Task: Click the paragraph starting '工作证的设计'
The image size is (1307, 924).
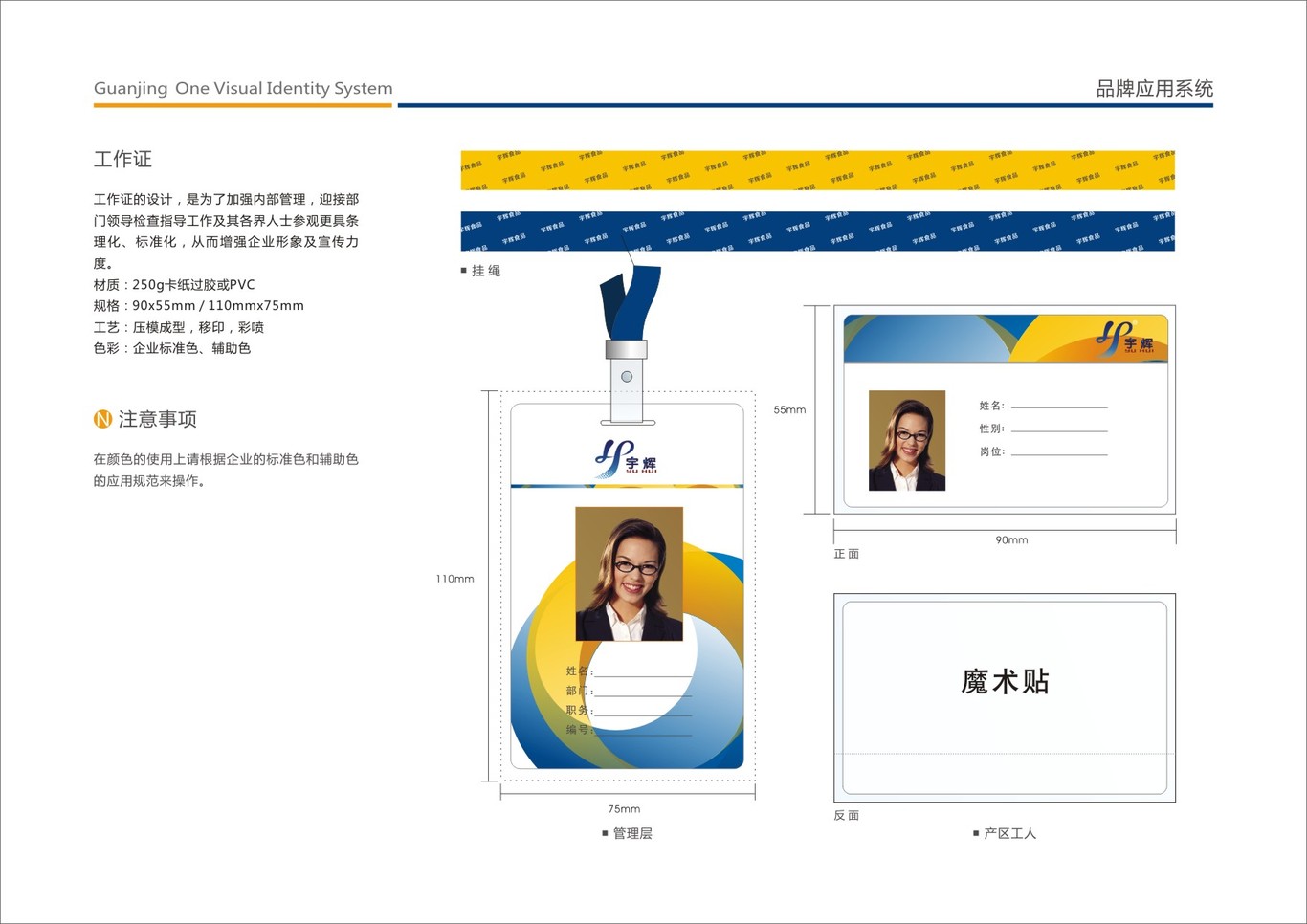Action: 226,231
